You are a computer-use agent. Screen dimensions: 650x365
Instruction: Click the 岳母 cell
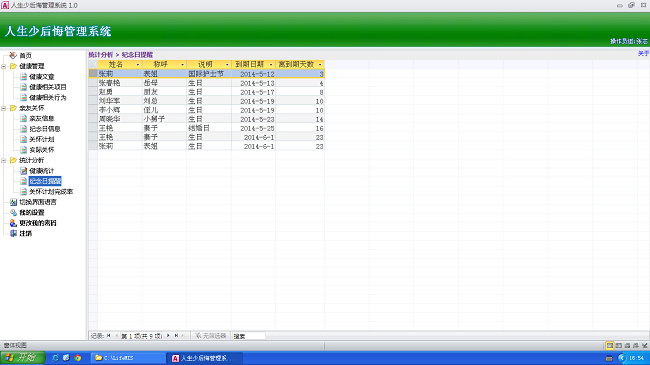(x=164, y=83)
